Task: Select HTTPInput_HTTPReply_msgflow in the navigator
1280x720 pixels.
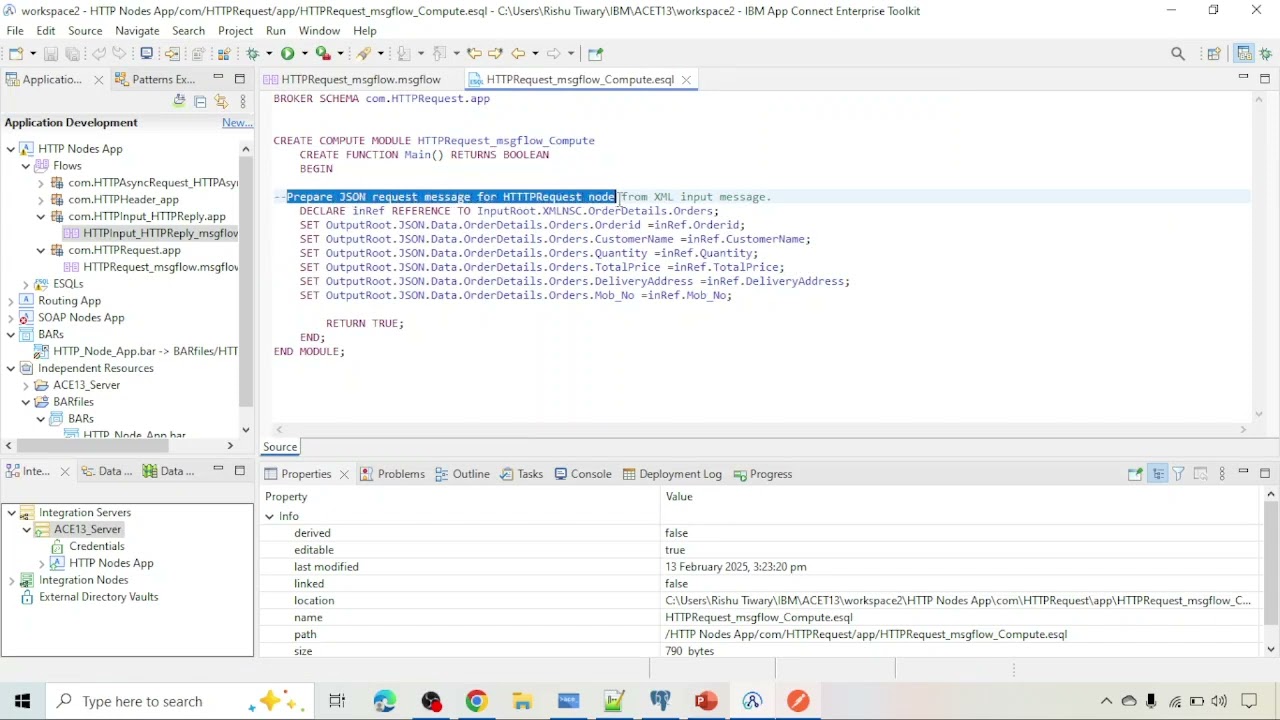Action: [x=152, y=233]
